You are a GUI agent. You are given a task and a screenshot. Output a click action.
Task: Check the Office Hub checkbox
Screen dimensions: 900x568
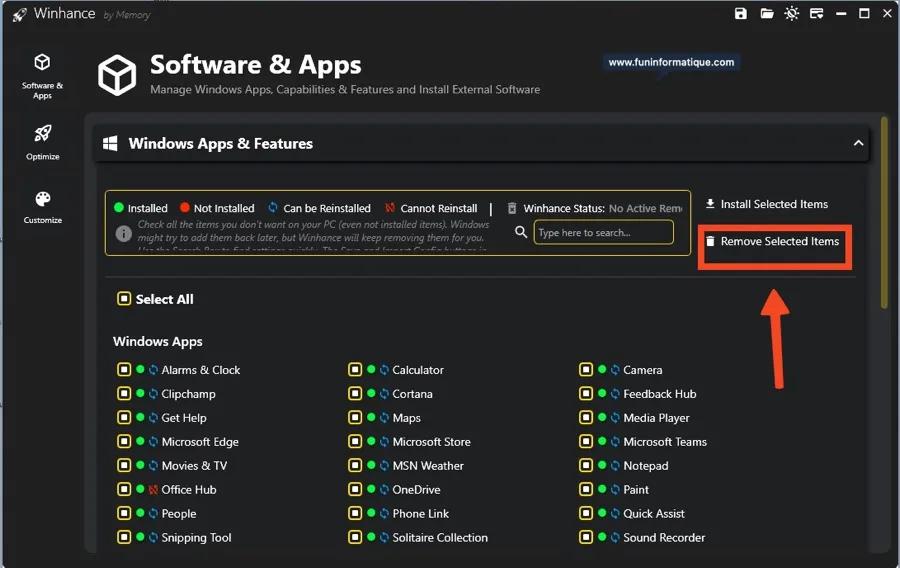[124, 489]
